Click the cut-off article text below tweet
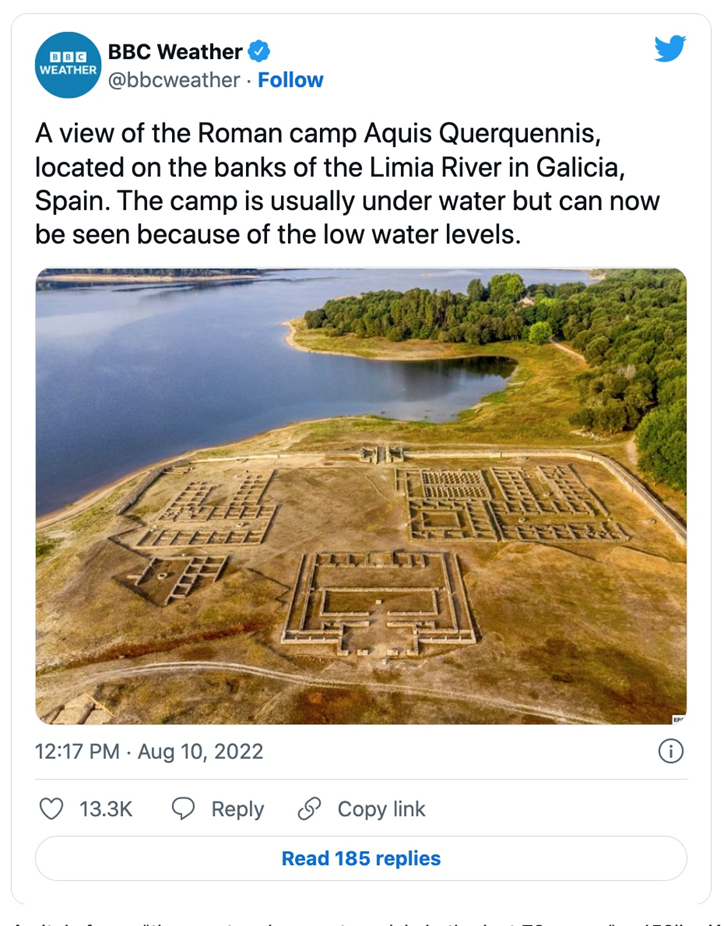724x926 pixels. pyautogui.click(x=361, y=921)
